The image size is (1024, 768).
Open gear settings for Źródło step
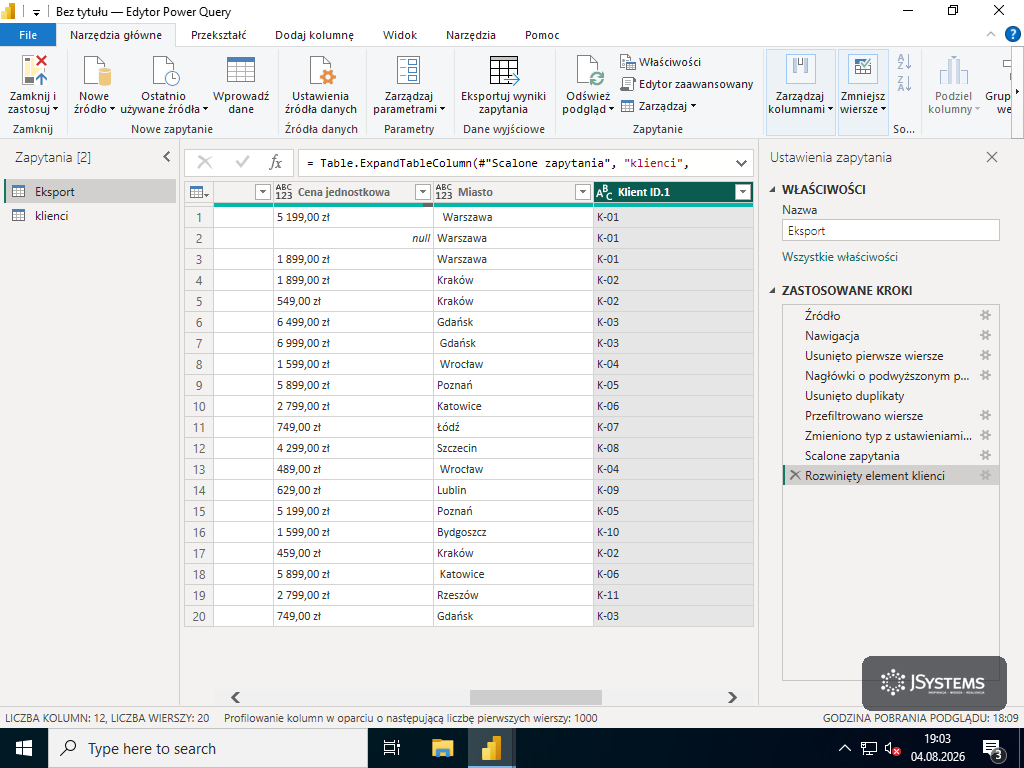pos(985,315)
